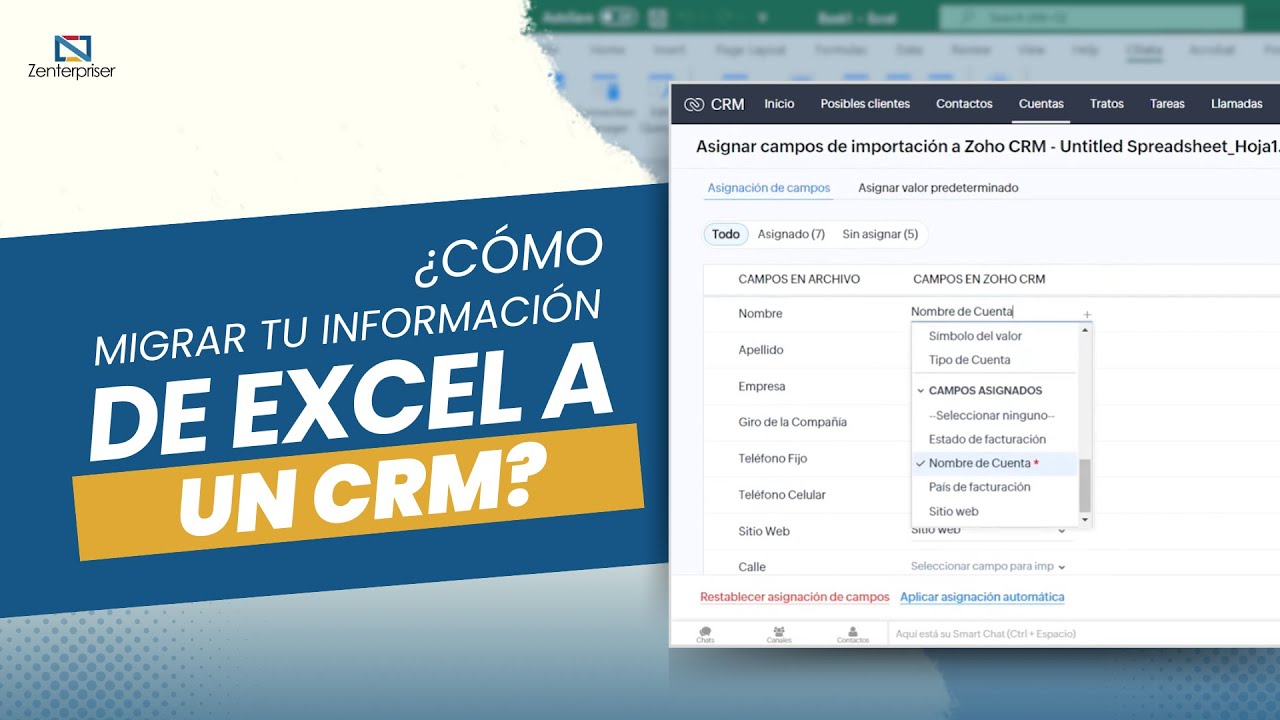Switch to Asignar valor predeterminado tab

click(938, 188)
